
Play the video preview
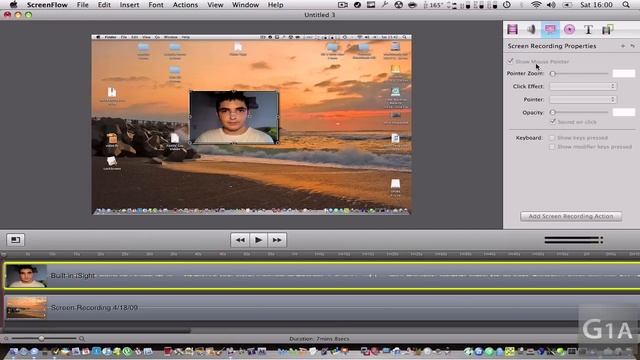[258, 240]
